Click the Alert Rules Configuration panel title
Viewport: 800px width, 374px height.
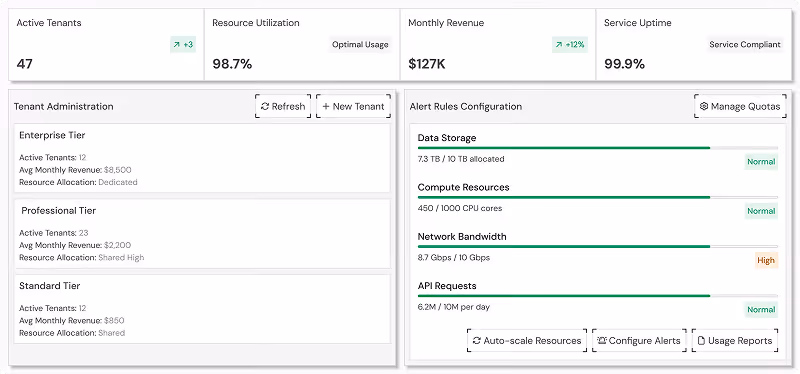[466, 107]
